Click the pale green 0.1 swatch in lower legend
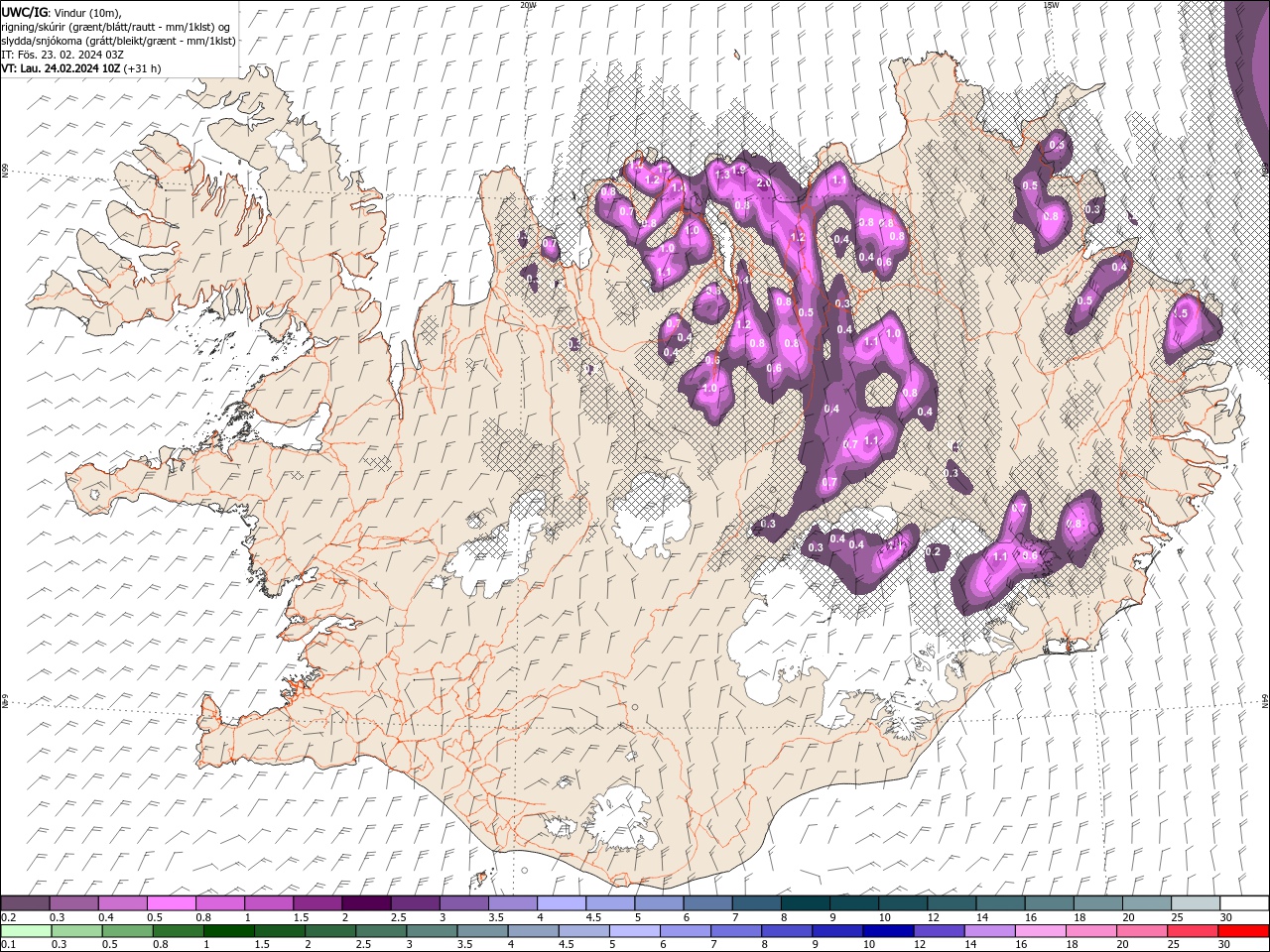 pos(26,931)
